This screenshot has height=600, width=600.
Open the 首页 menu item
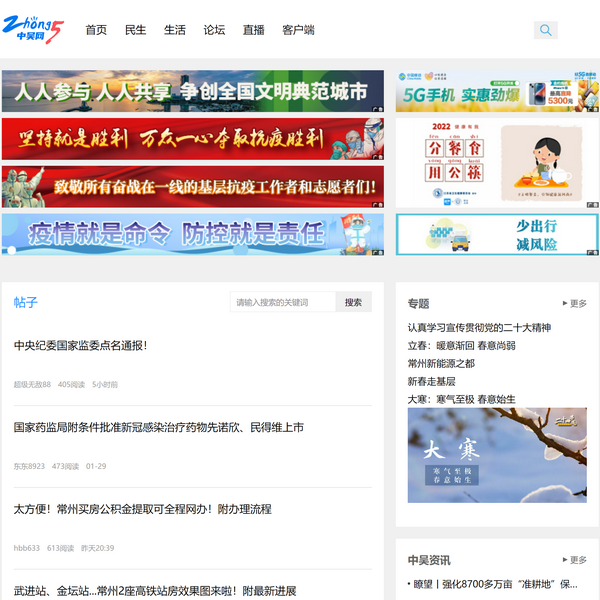click(x=96, y=30)
